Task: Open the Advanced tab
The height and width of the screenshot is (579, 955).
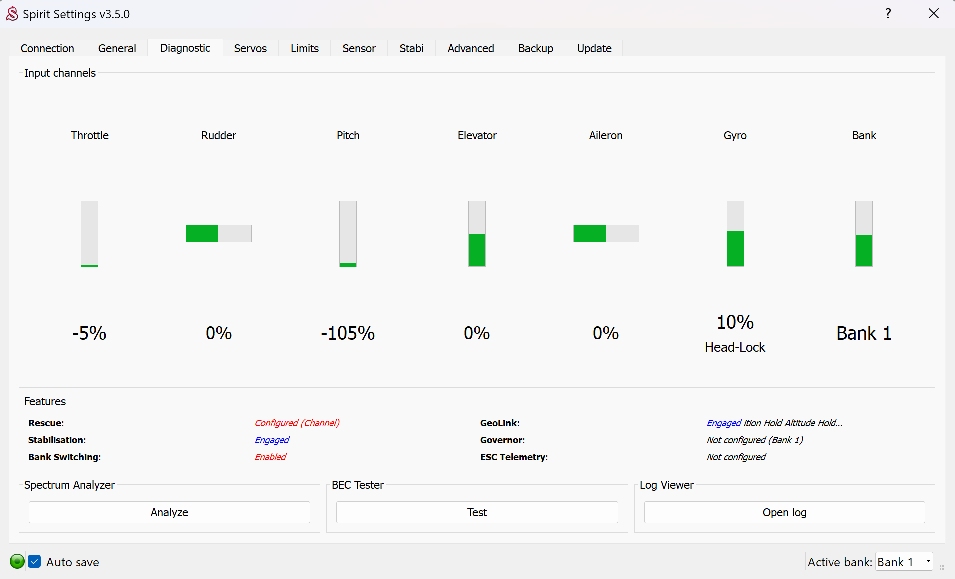Action: click(470, 48)
